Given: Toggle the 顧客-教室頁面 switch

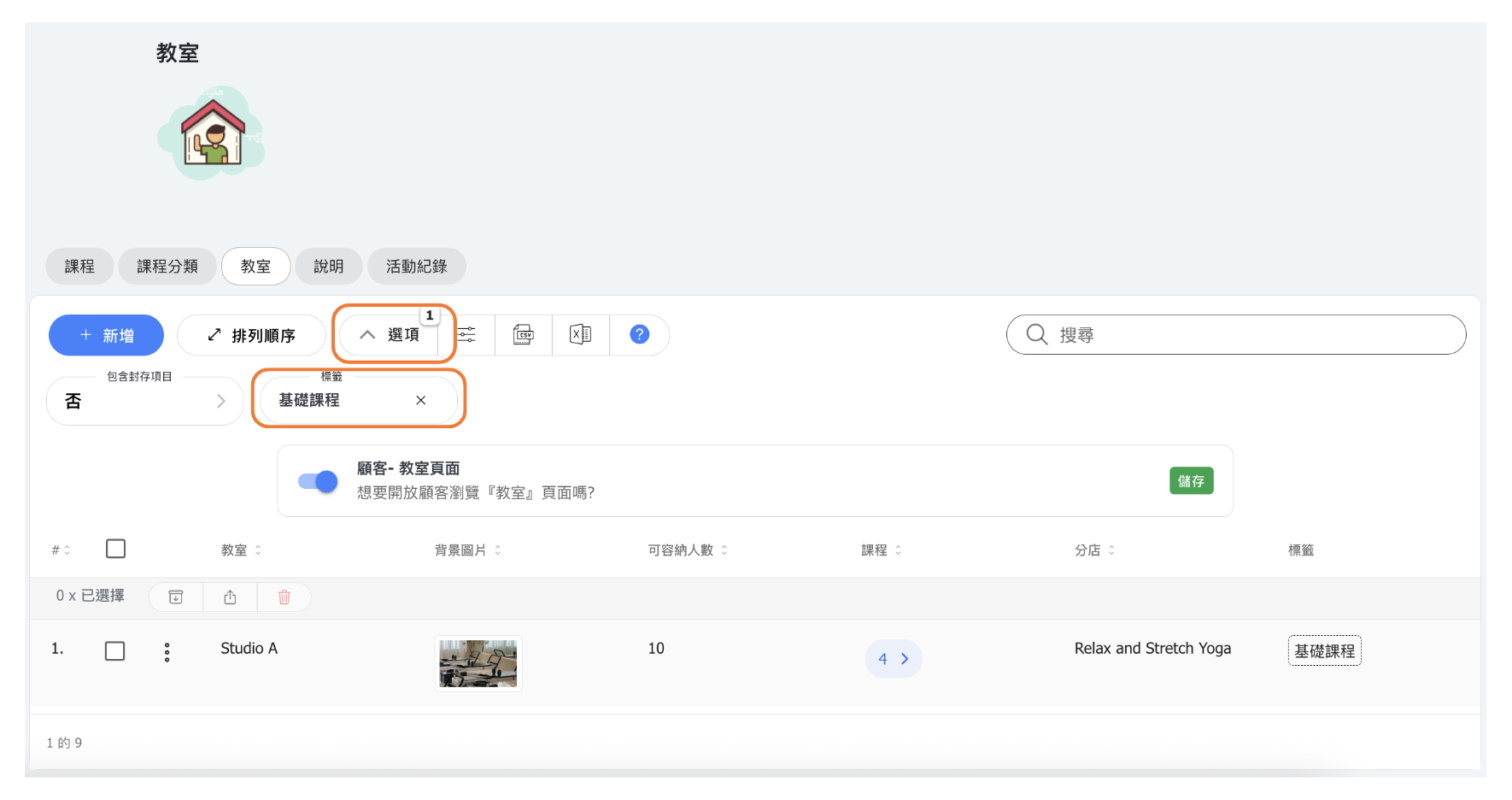Looking at the screenshot, I should click(x=318, y=481).
